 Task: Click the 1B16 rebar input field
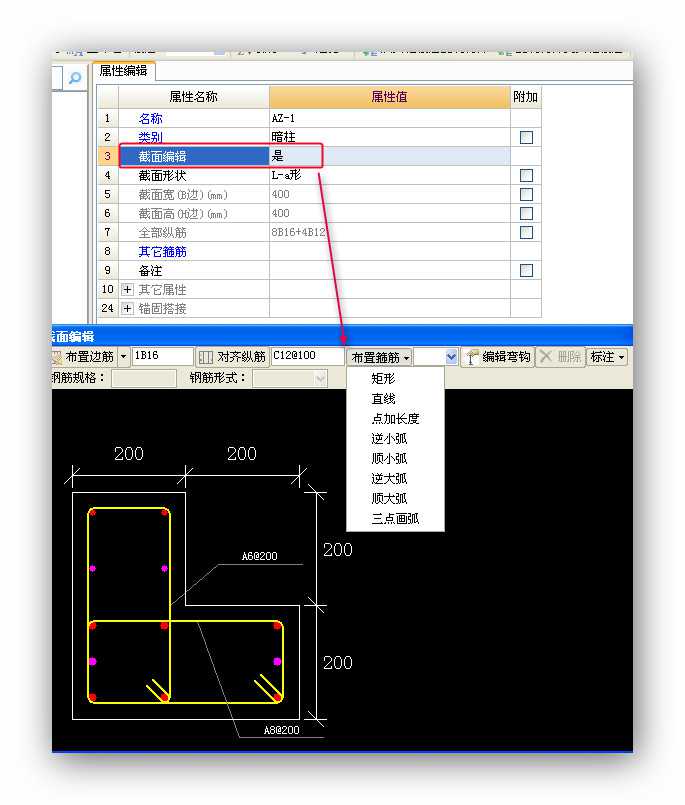pyautogui.click(x=162, y=356)
